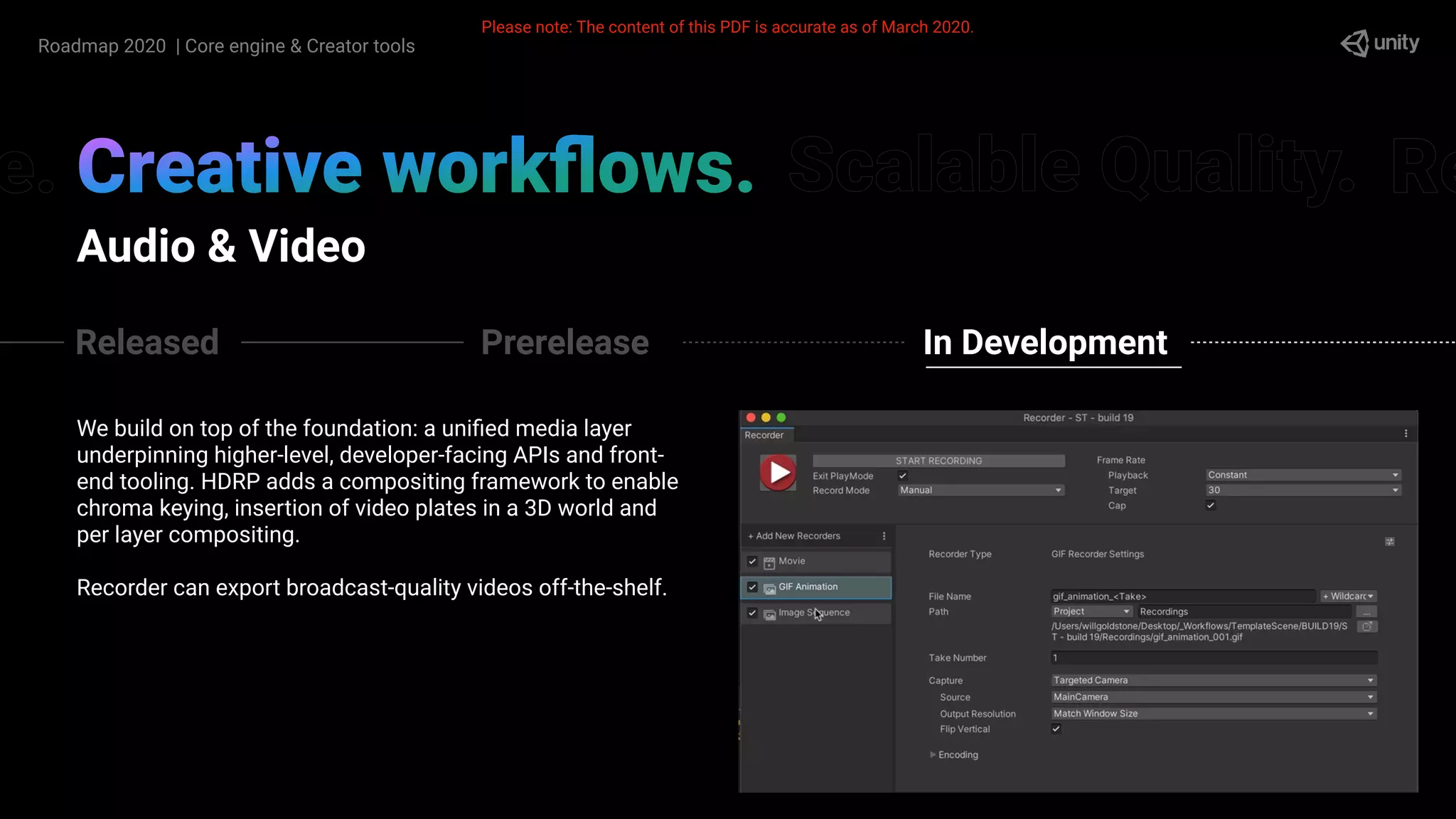This screenshot has height=819, width=1456.
Task: Click the Creative workflows heading
Action: point(415,166)
